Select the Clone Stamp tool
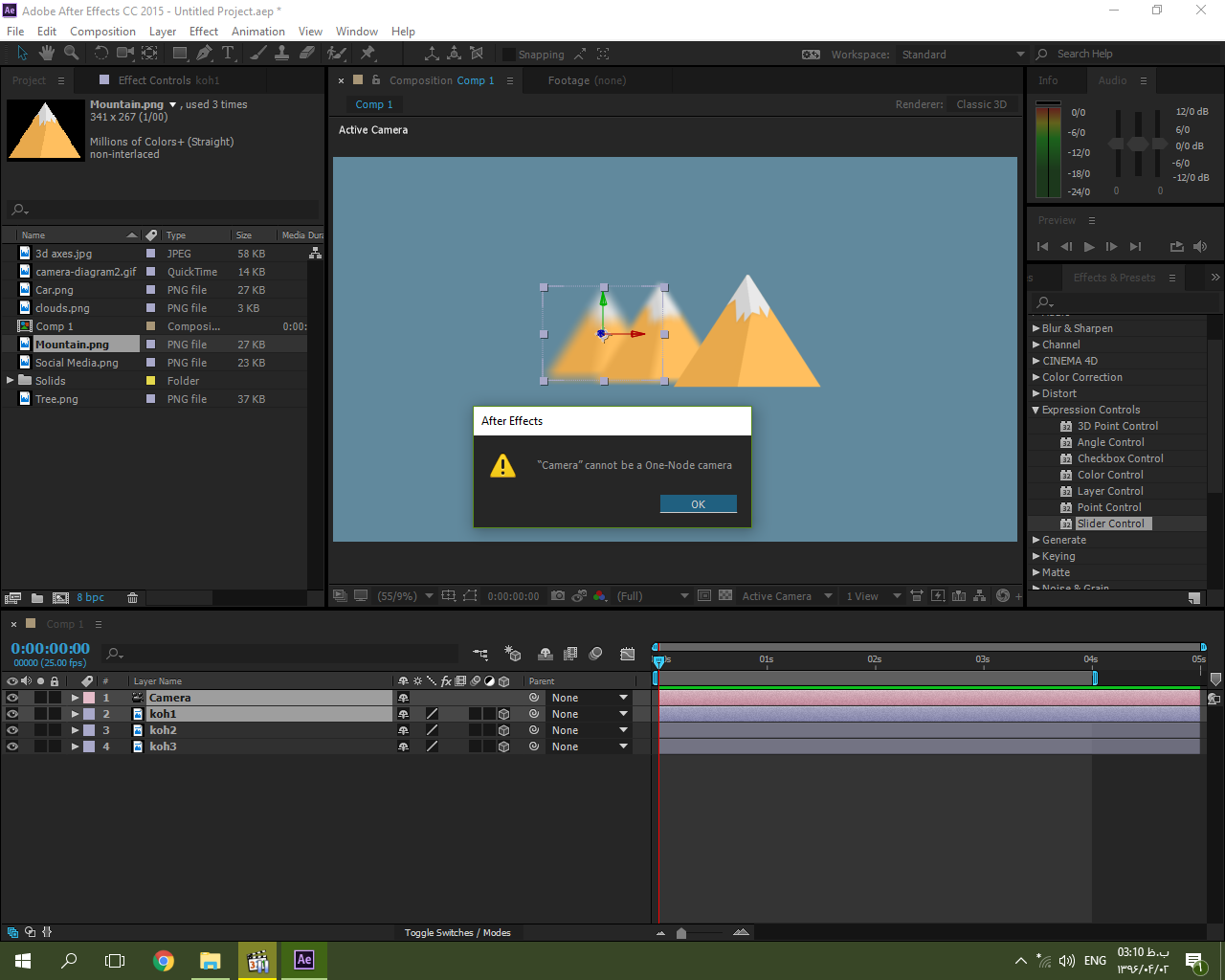1225x980 pixels. click(282, 54)
